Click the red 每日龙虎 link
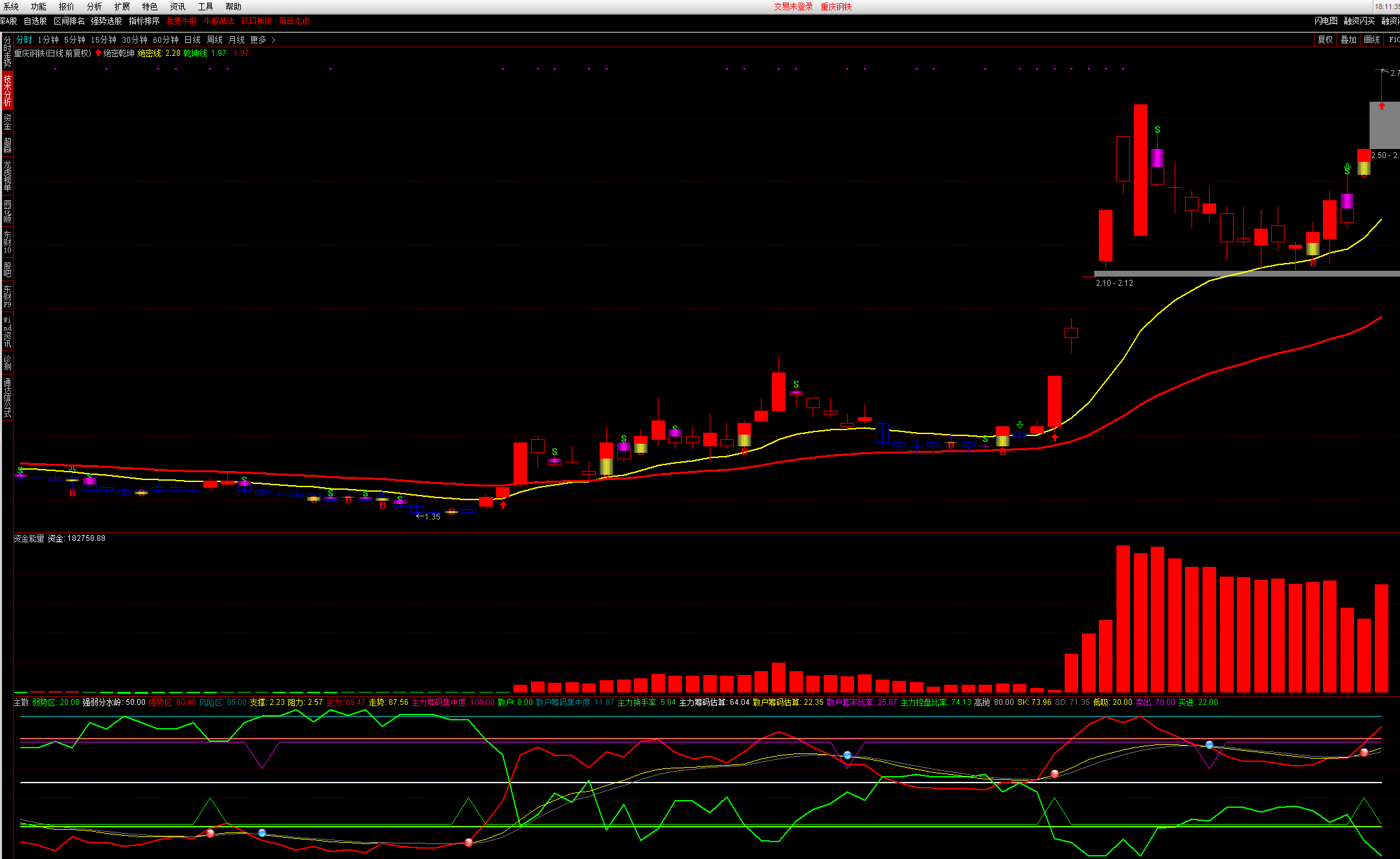Viewport: 1400px width, 859px height. pyautogui.click(x=295, y=21)
